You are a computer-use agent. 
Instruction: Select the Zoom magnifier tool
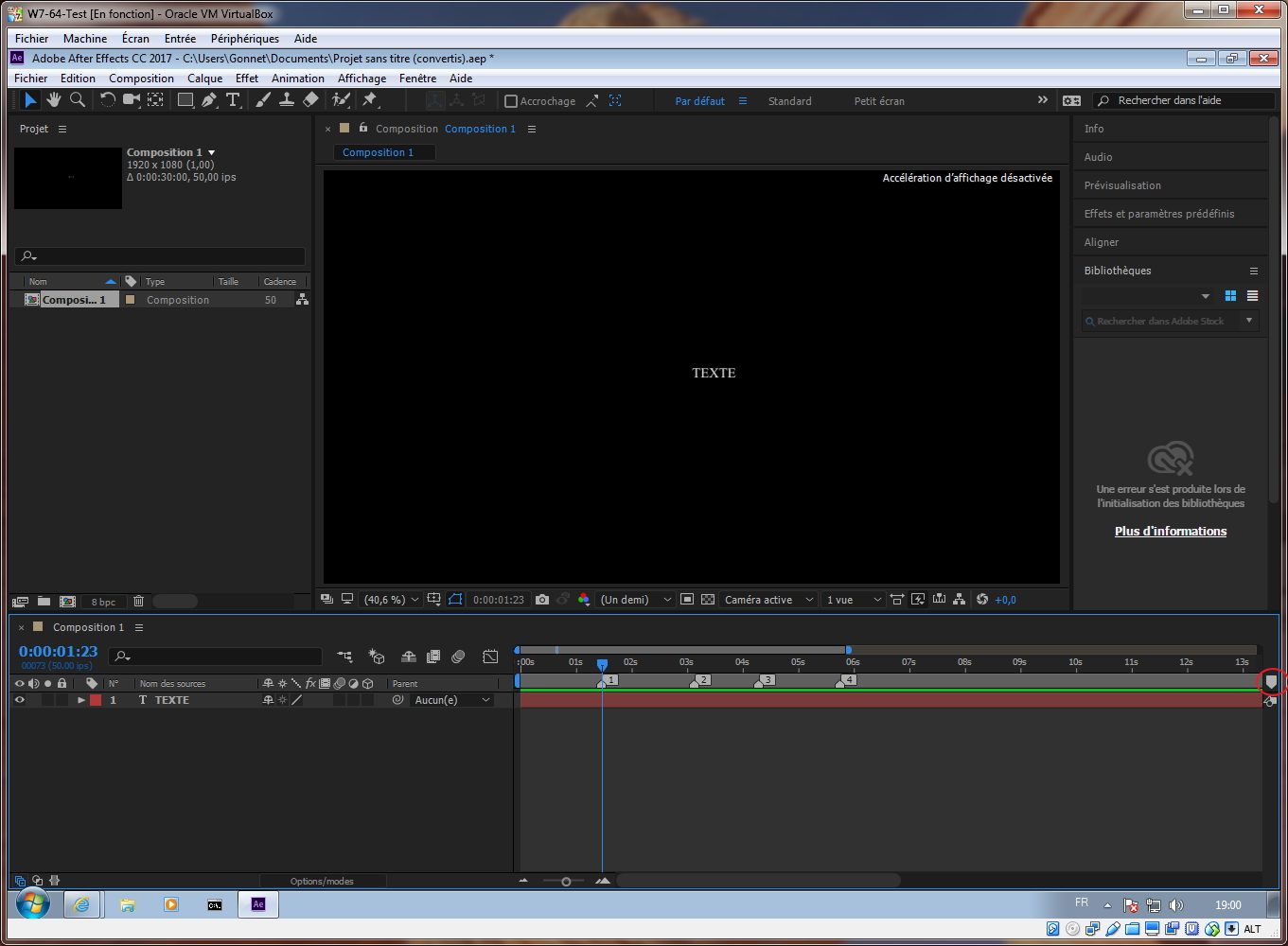[x=78, y=100]
